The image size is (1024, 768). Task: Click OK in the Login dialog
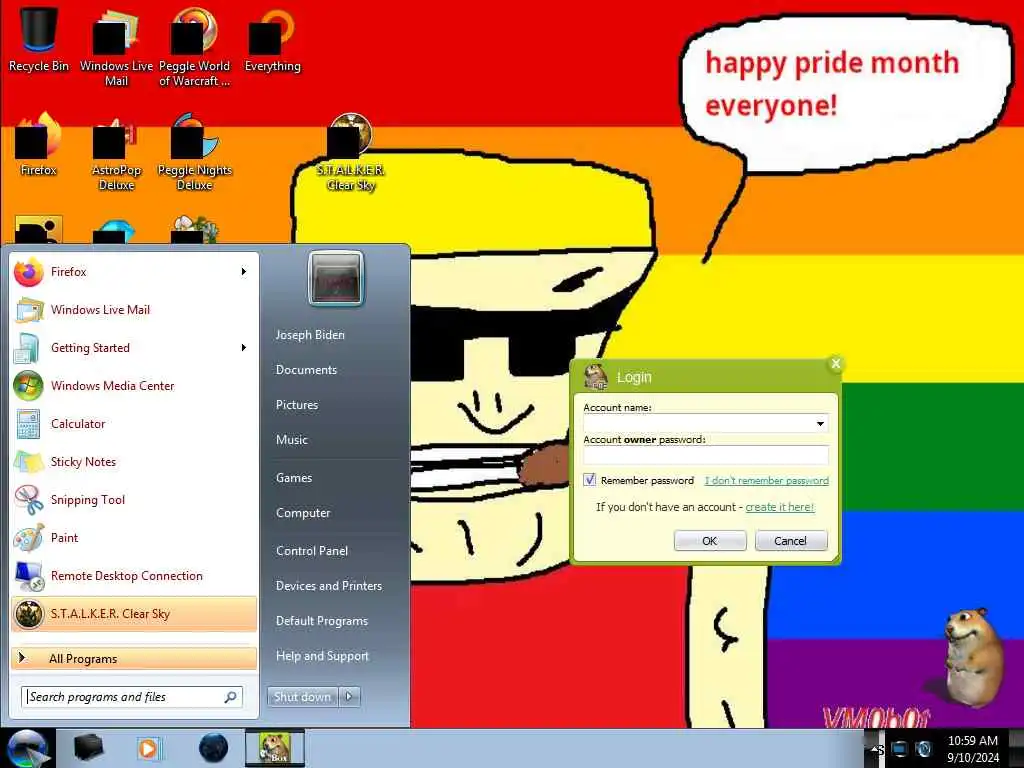pos(710,541)
